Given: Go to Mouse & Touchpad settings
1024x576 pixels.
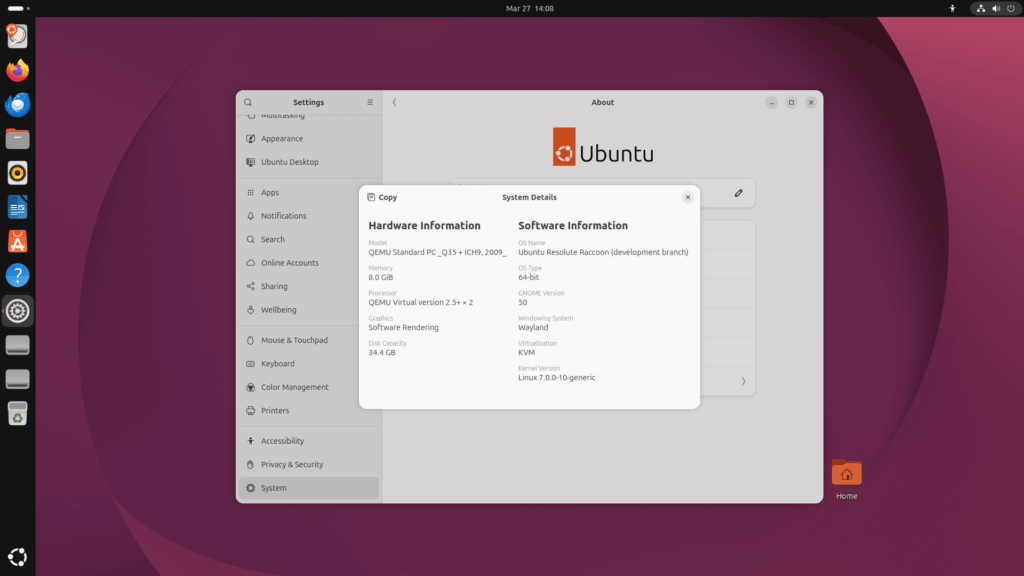Looking at the screenshot, I should point(293,341).
